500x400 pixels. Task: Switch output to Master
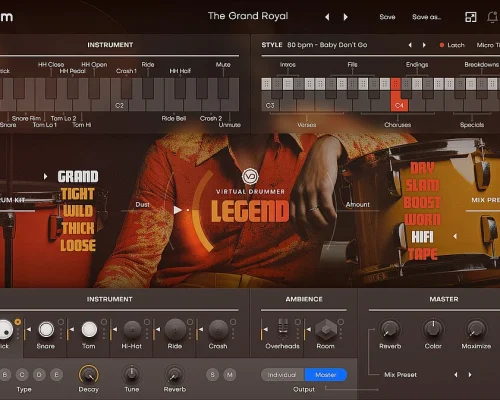pos(326,375)
